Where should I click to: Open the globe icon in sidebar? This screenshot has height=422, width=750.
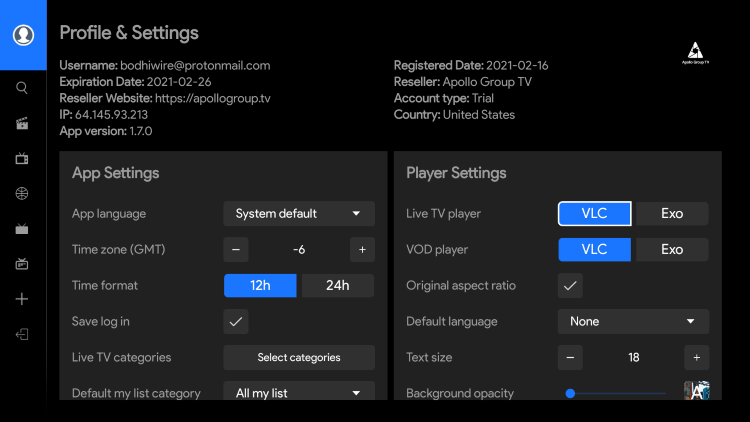pos(22,194)
